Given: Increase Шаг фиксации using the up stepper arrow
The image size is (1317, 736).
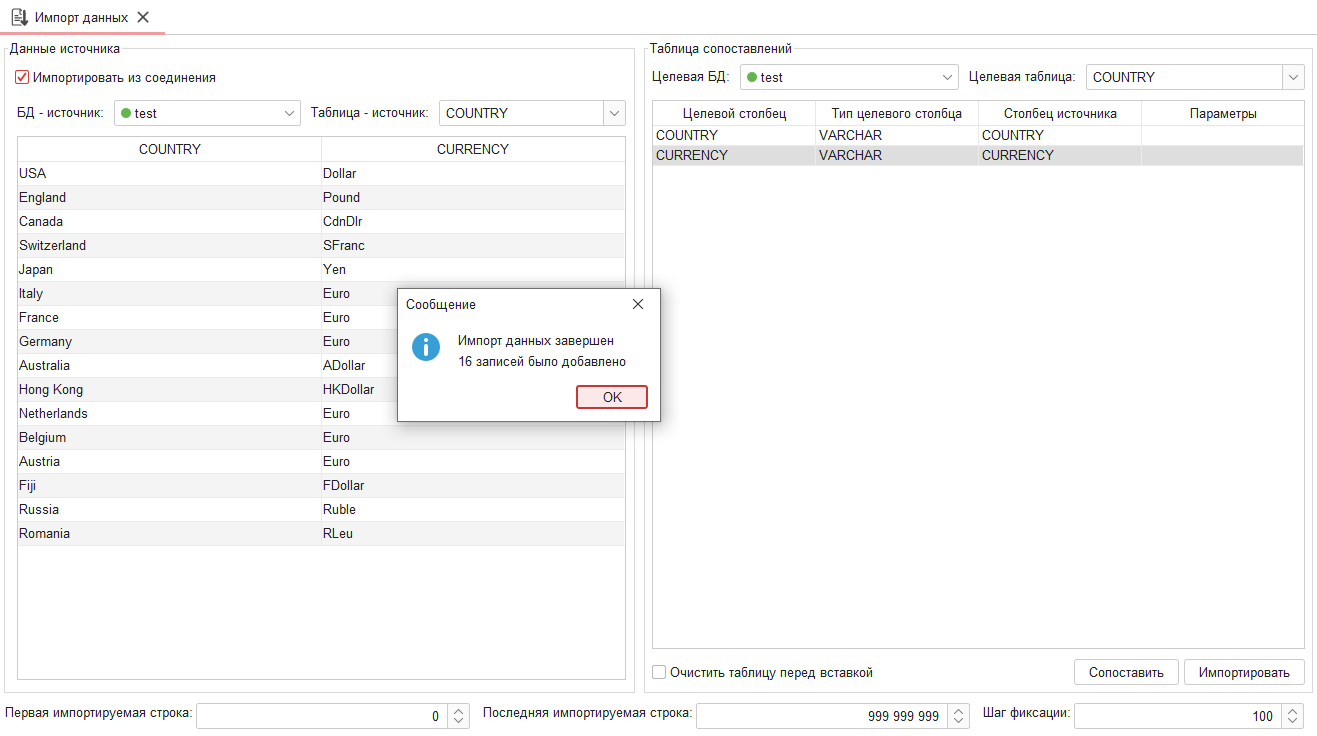Looking at the screenshot, I should click(1293, 710).
